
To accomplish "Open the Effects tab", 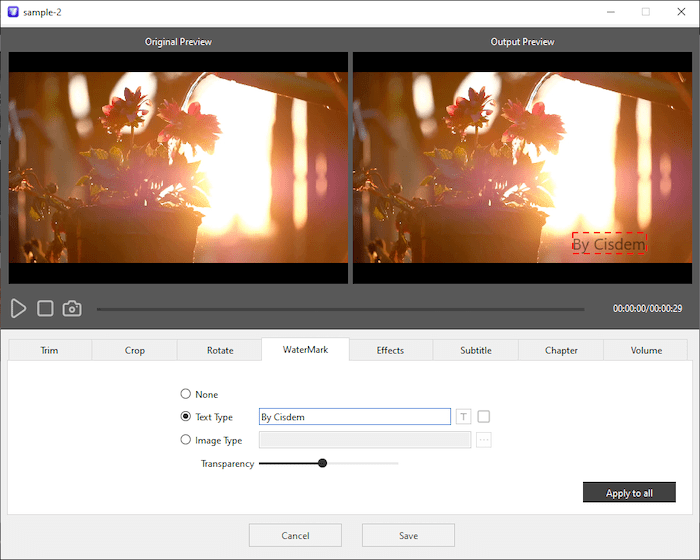I will click(x=390, y=350).
